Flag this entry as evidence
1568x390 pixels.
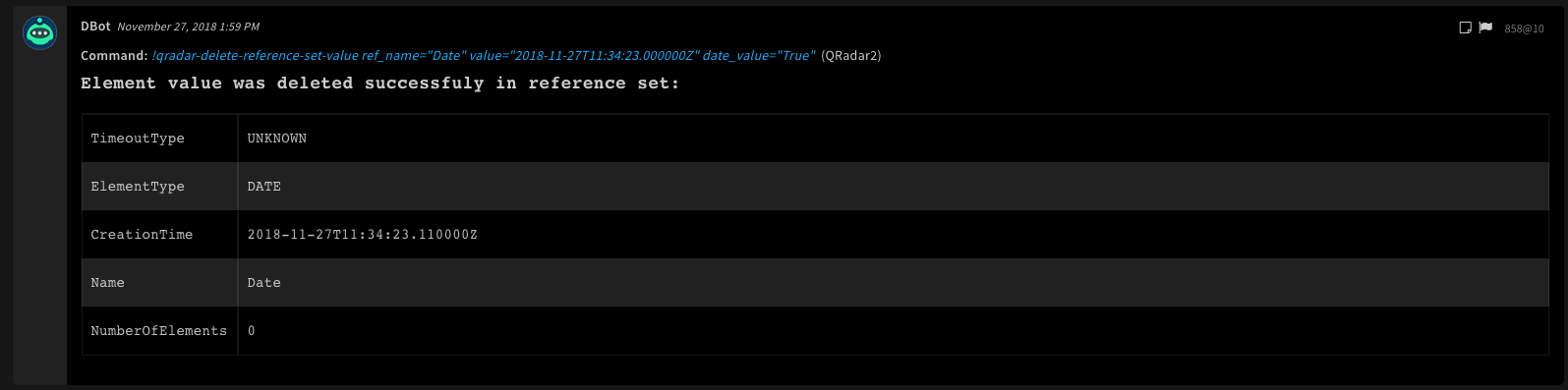[x=1485, y=28]
